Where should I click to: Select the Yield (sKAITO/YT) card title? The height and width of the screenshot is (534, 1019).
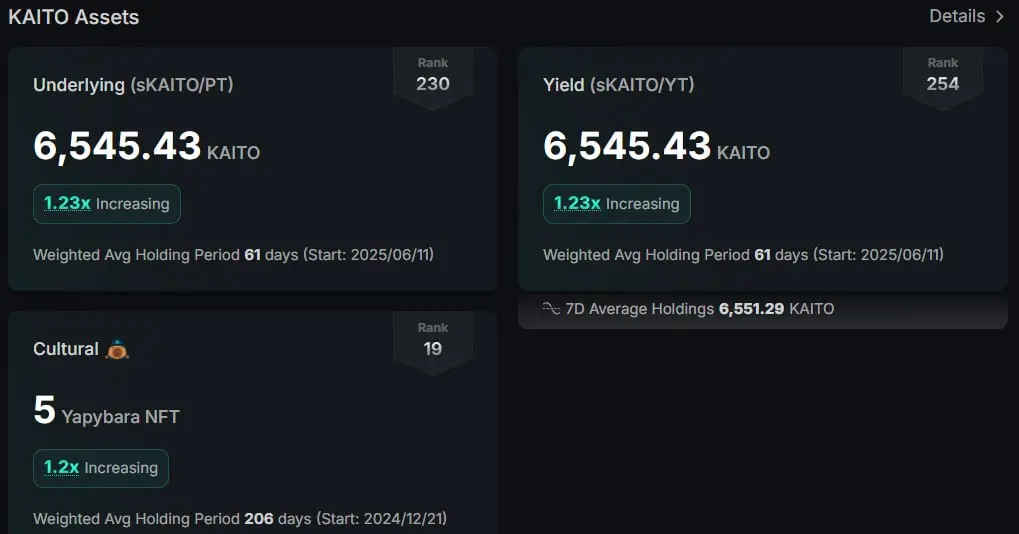point(619,84)
